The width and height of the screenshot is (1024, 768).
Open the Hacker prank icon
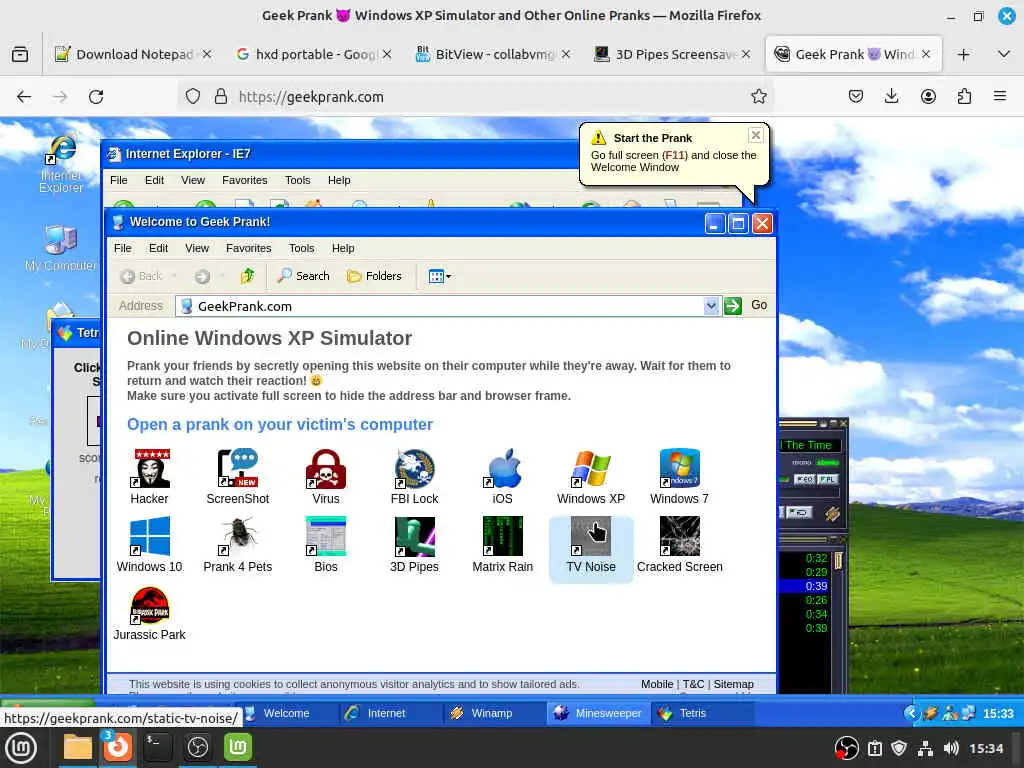click(x=150, y=477)
